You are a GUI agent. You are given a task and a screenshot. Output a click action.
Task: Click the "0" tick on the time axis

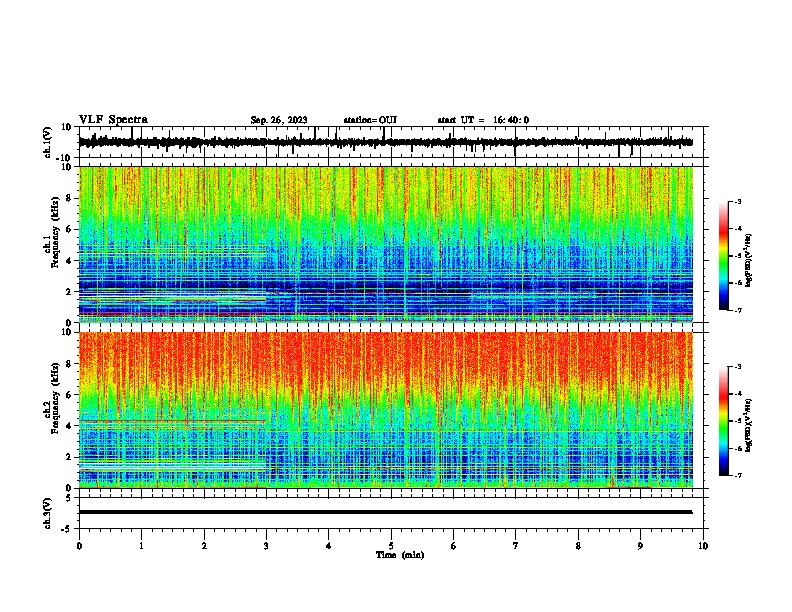click(79, 546)
